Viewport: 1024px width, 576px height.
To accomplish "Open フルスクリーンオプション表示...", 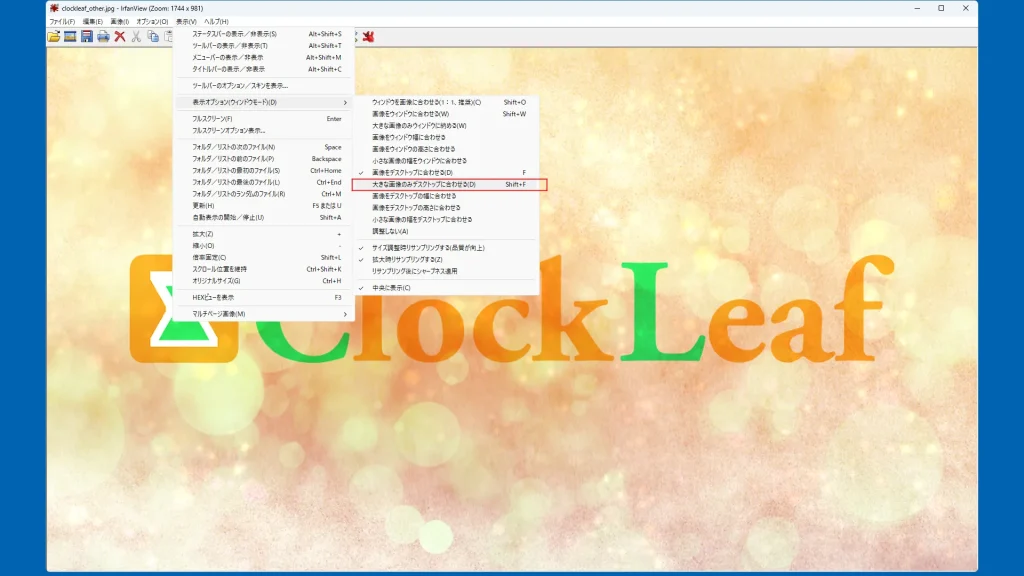I will pyautogui.click(x=264, y=131).
